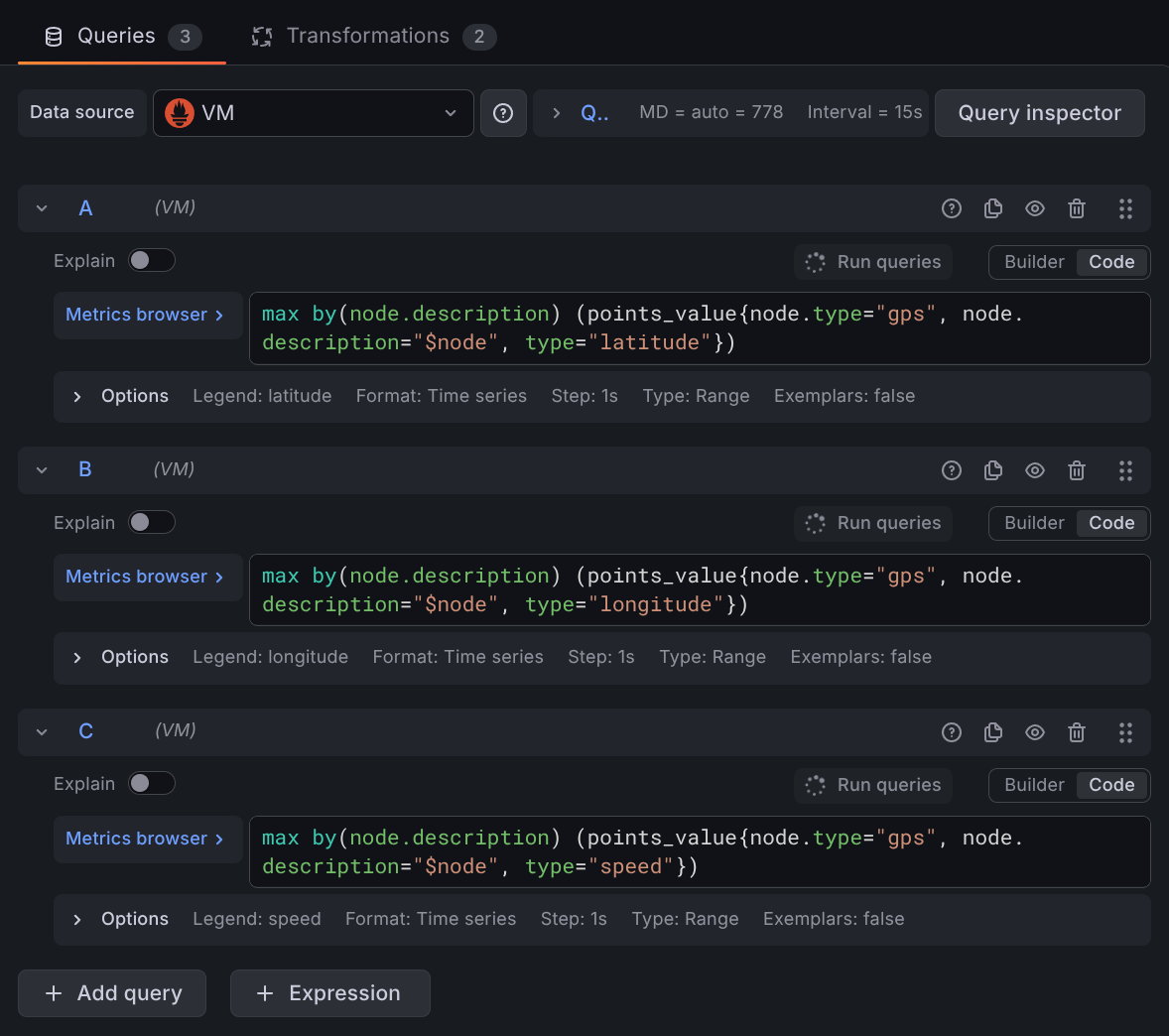Switch to the Transformations tab

point(373,36)
